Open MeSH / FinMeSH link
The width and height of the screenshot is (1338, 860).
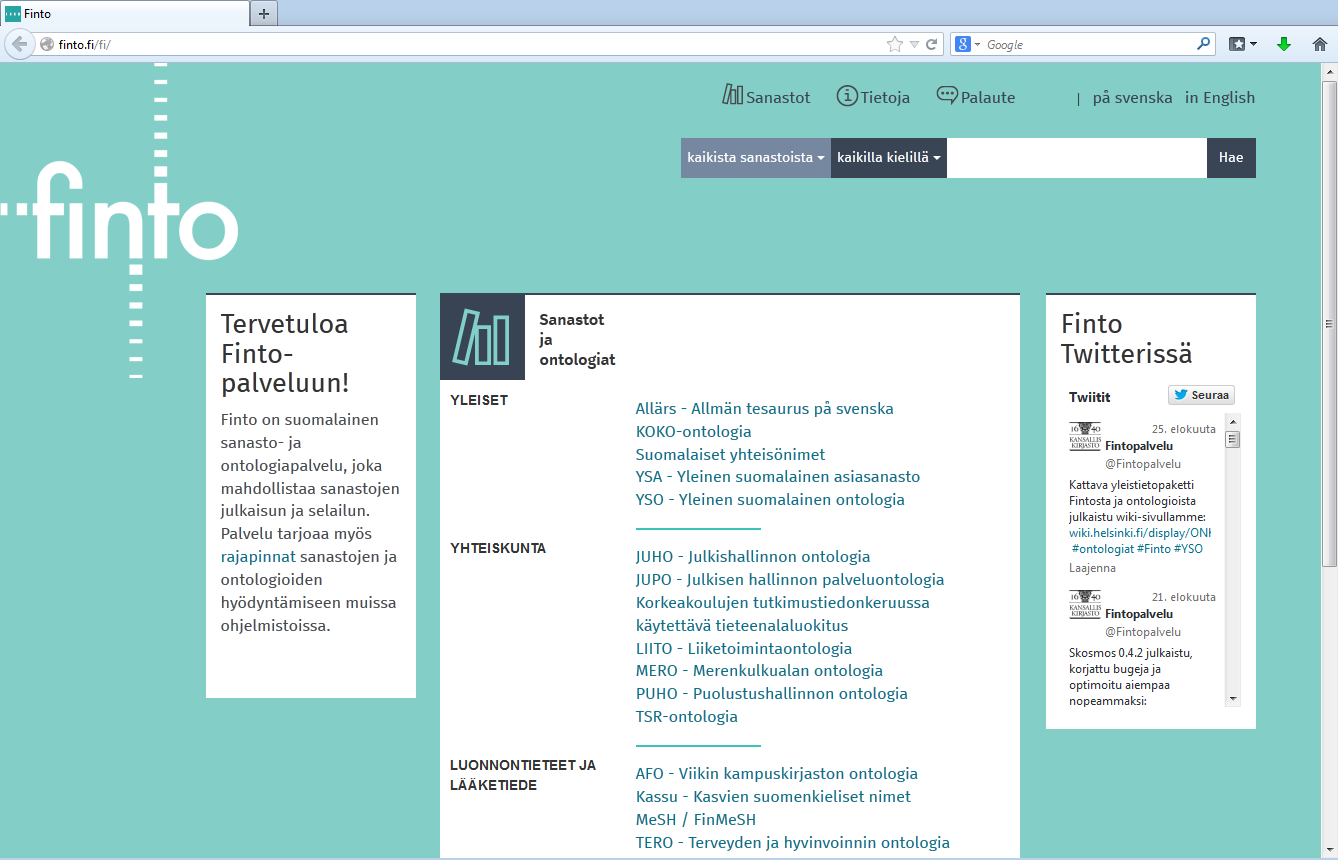click(x=696, y=819)
